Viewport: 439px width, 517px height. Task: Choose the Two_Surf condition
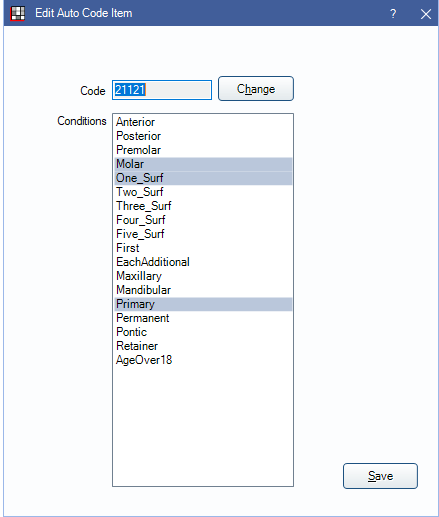coord(203,192)
